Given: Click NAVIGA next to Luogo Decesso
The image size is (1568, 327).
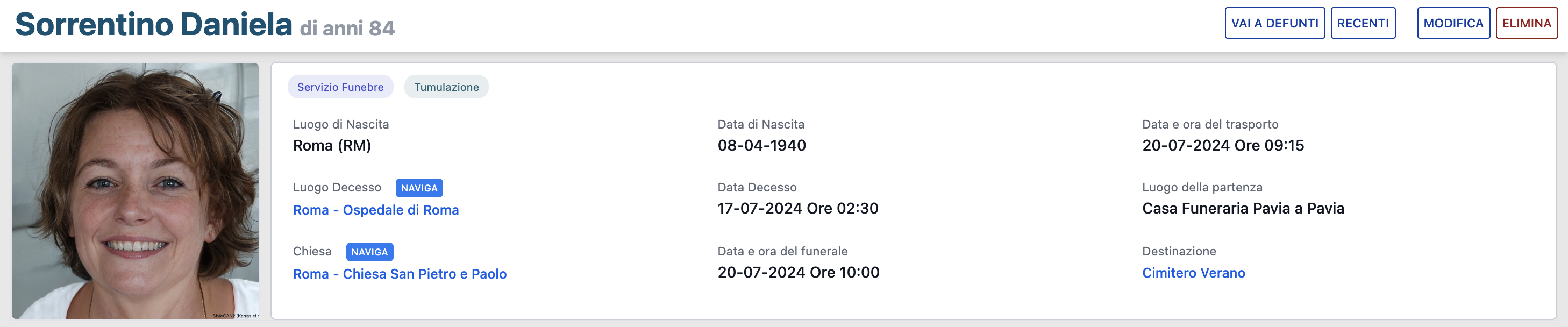Looking at the screenshot, I should click(419, 188).
